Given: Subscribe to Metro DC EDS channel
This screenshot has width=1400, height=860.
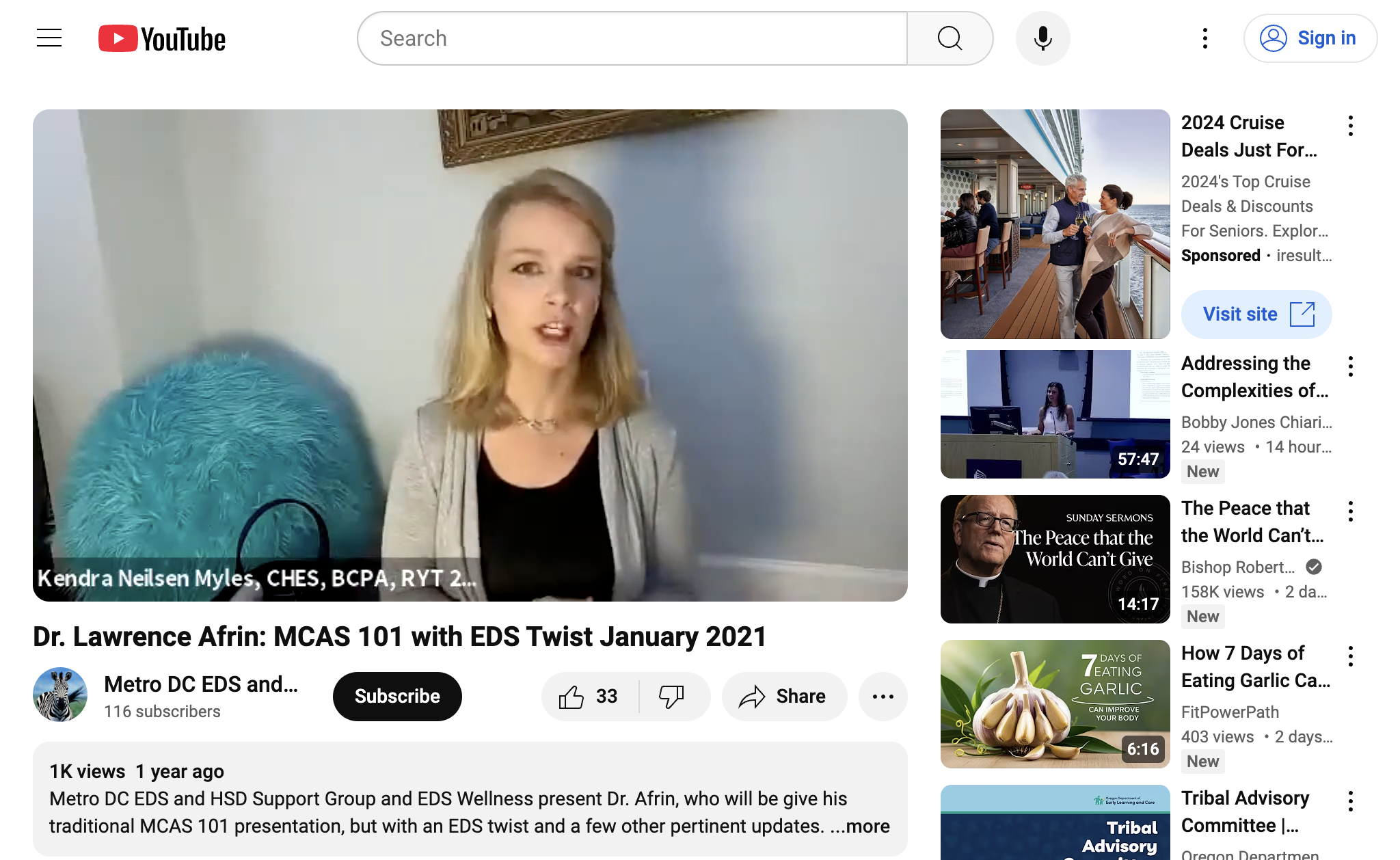Looking at the screenshot, I should pos(397,697).
